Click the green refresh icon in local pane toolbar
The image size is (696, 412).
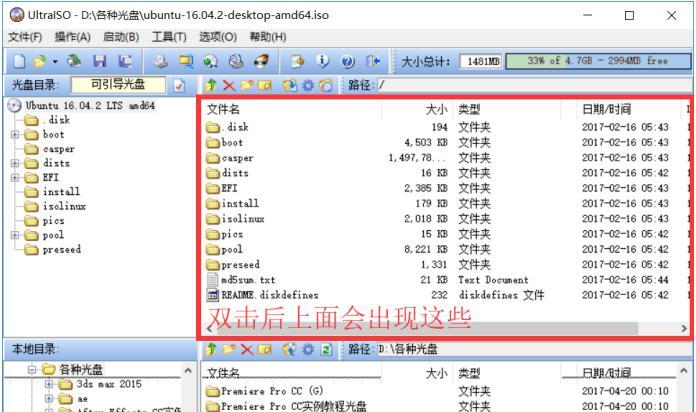(x=326, y=350)
